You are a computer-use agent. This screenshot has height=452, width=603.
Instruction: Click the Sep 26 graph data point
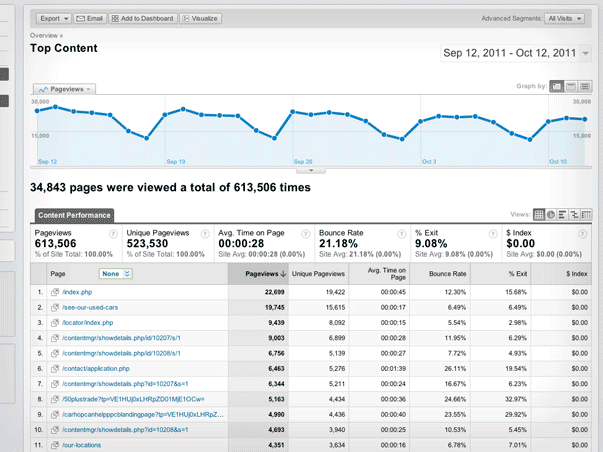click(x=293, y=112)
